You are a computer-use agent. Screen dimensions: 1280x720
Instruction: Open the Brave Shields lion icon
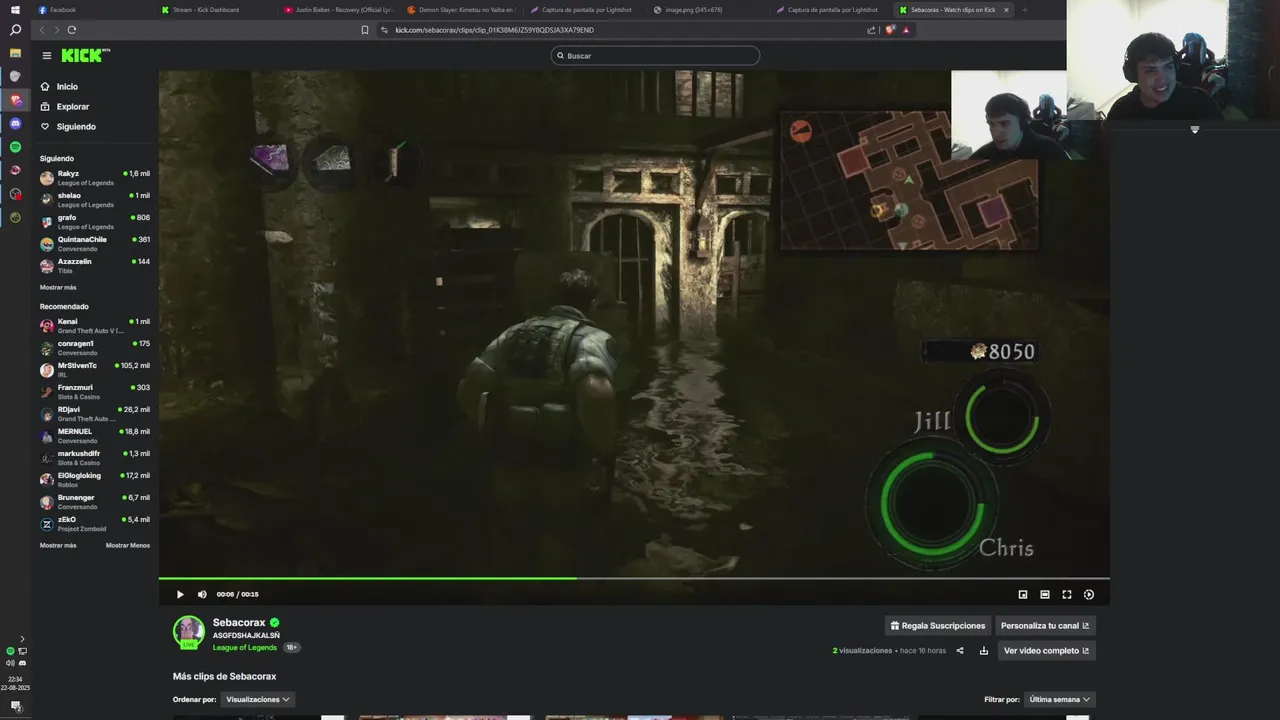click(x=890, y=30)
